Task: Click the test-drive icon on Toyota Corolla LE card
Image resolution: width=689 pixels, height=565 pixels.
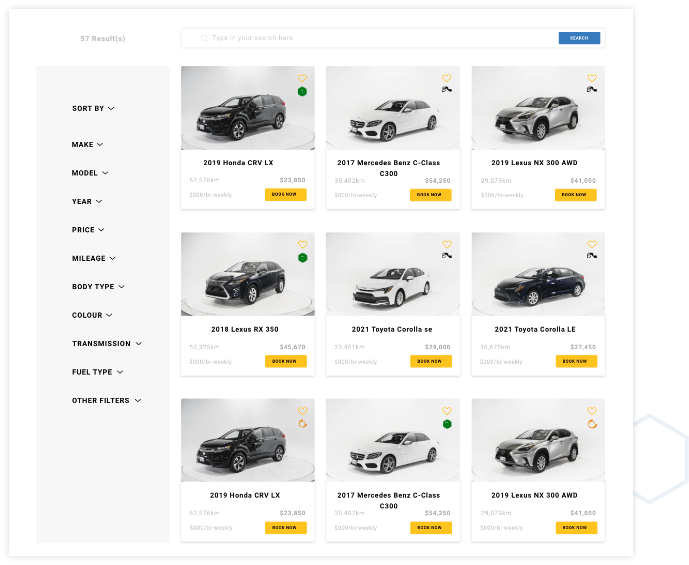Action: (592, 256)
